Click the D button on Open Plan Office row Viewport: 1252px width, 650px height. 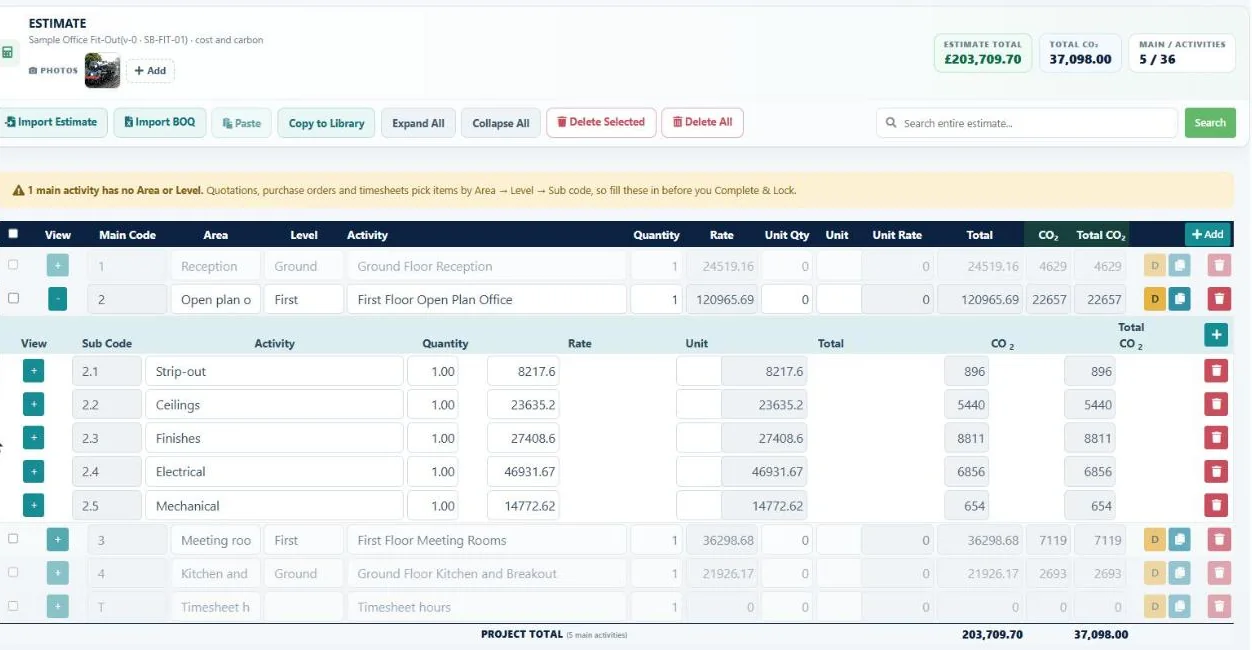tap(1154, 299)
